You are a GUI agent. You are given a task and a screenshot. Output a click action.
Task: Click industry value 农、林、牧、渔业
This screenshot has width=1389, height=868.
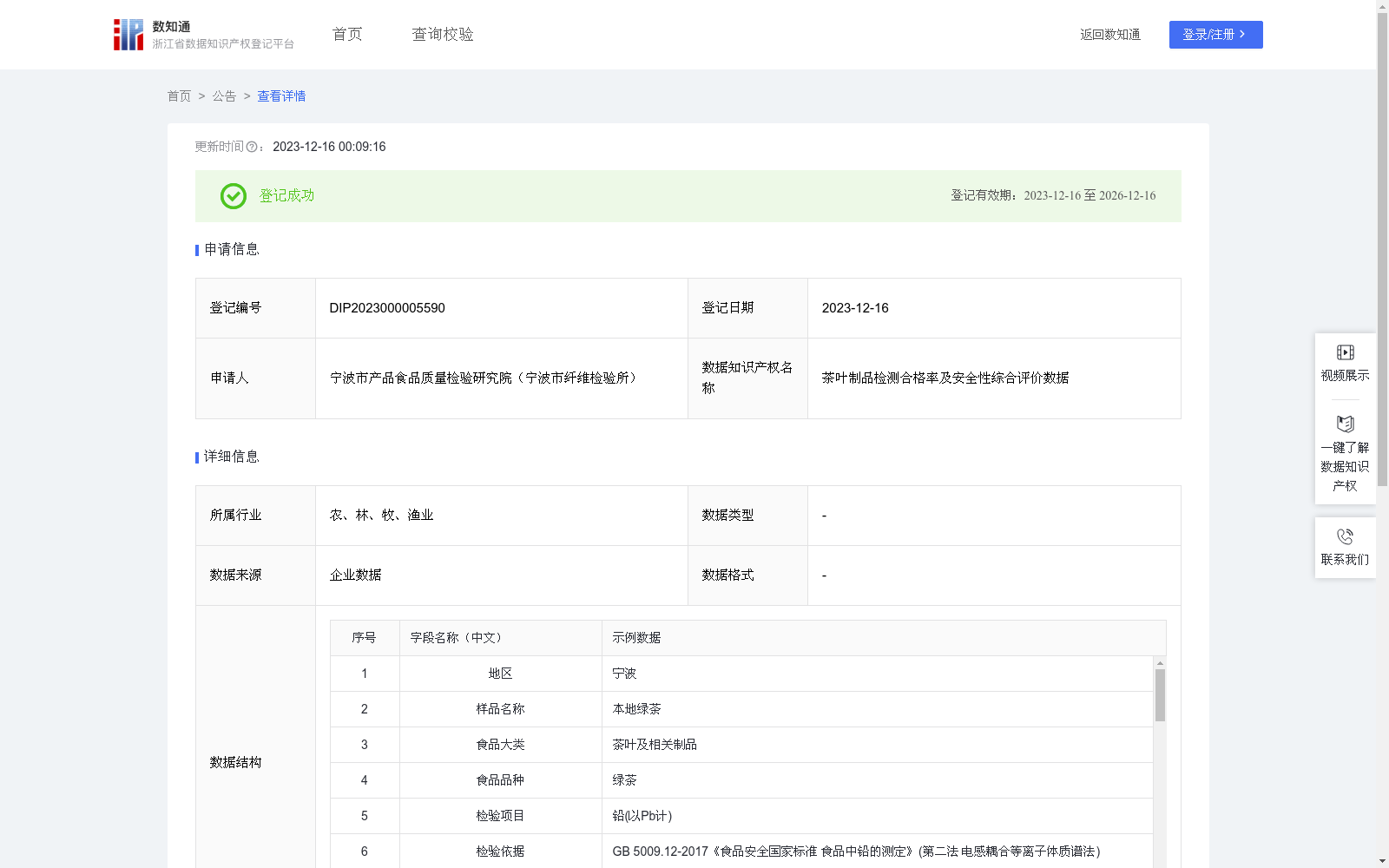click(x=381, y=516)
